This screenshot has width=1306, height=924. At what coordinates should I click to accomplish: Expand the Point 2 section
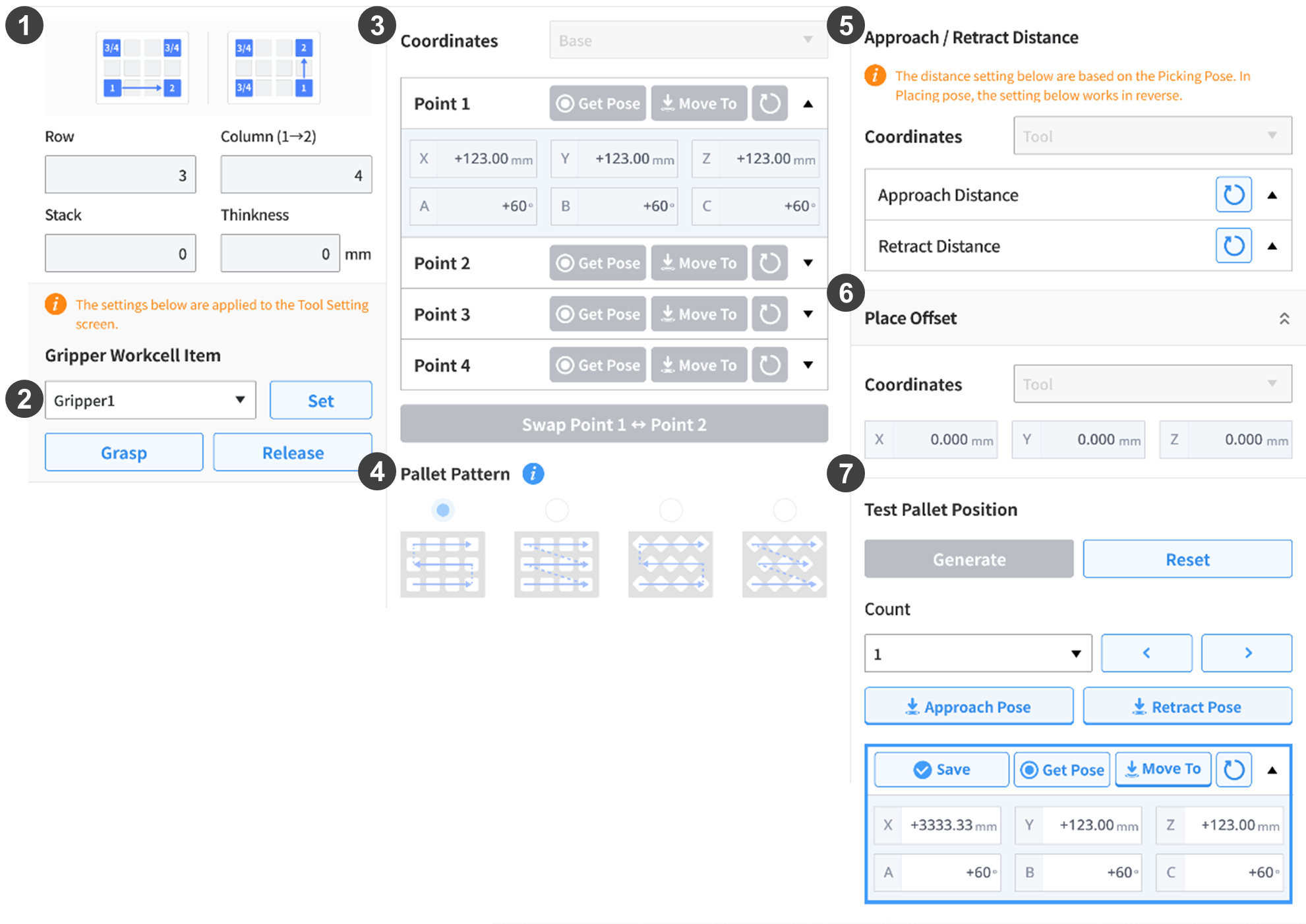click(x=808, y=263)
